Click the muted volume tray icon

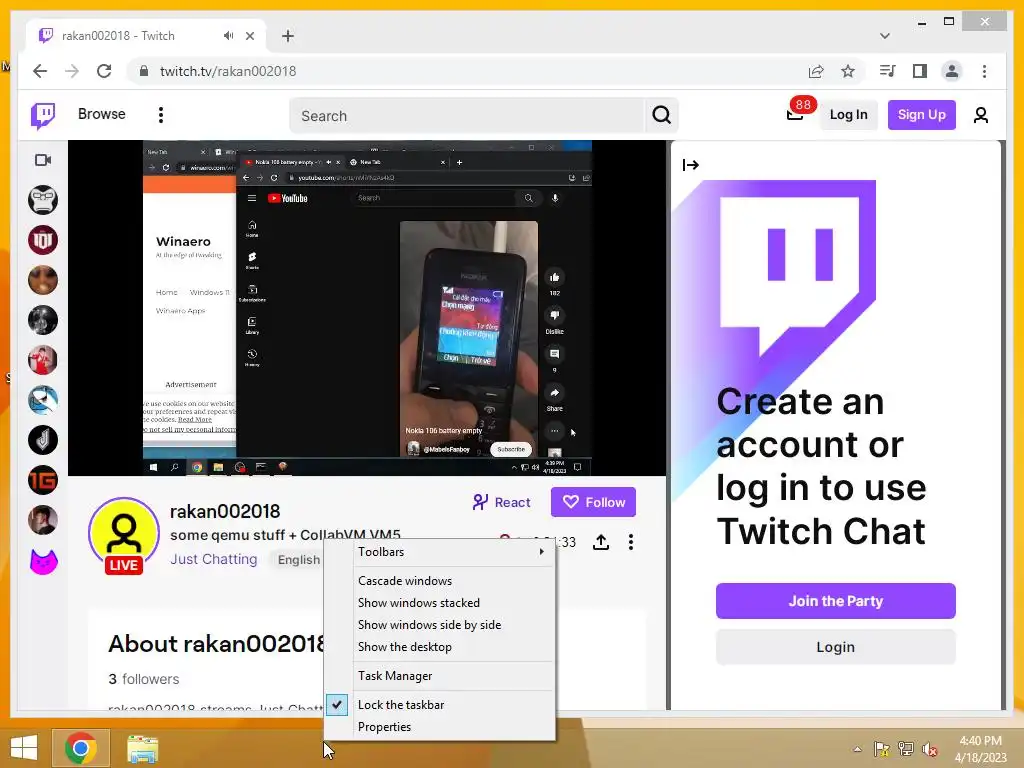[929, 749]
